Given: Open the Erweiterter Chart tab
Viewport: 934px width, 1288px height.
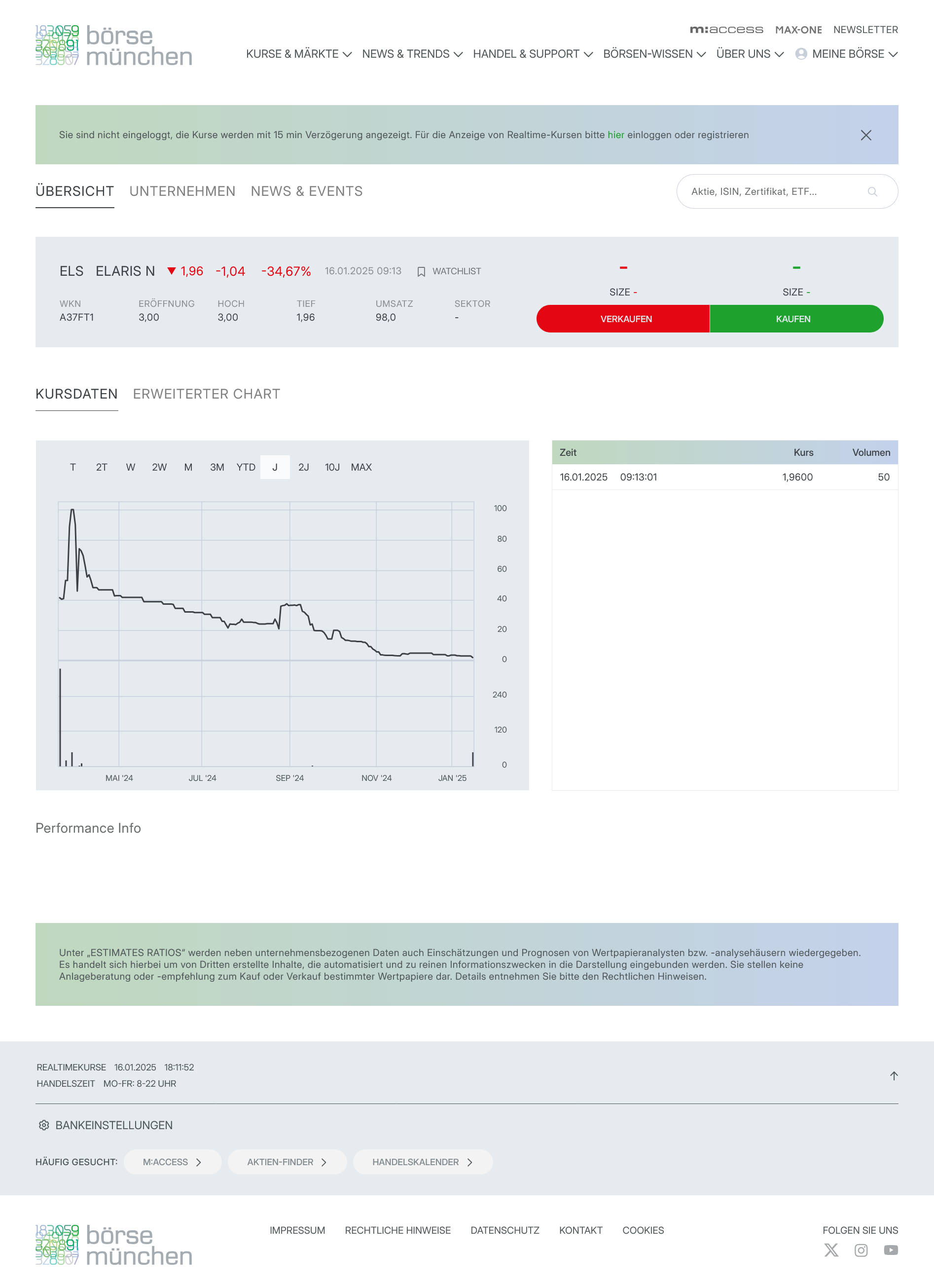Looking at the screenshot, I should (x=207, y=394).
